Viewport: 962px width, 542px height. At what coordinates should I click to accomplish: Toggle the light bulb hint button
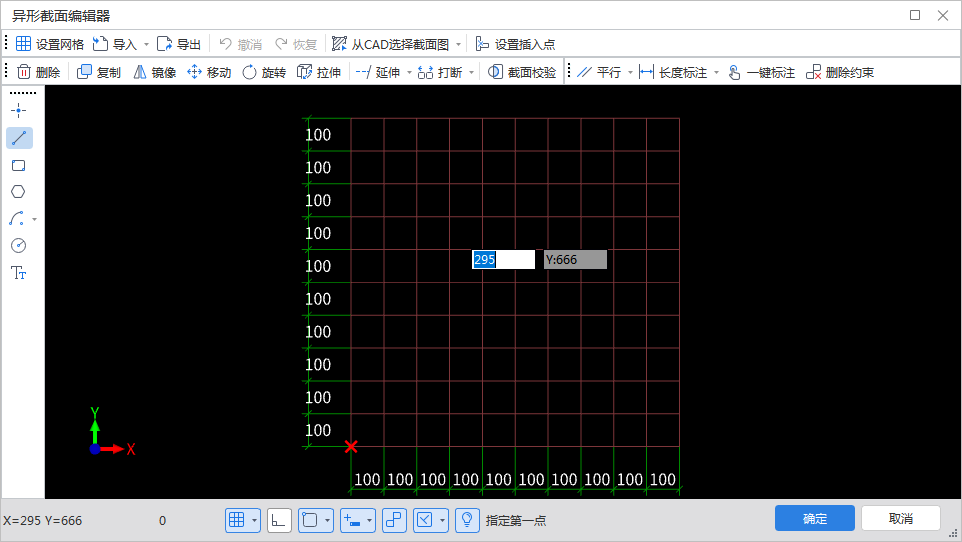467,520
